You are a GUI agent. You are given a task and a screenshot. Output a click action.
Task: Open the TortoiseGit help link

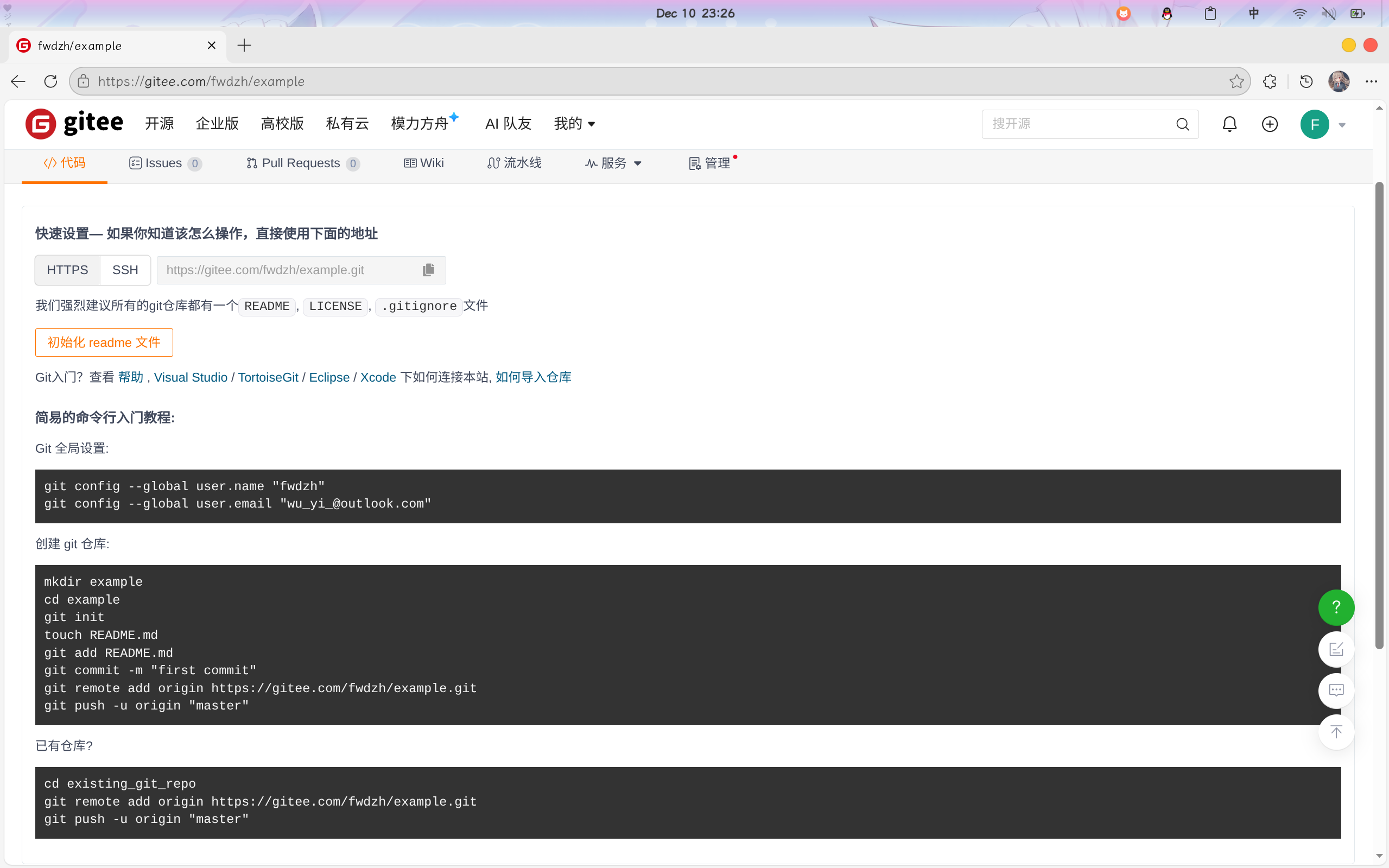[x=268, y=377]
